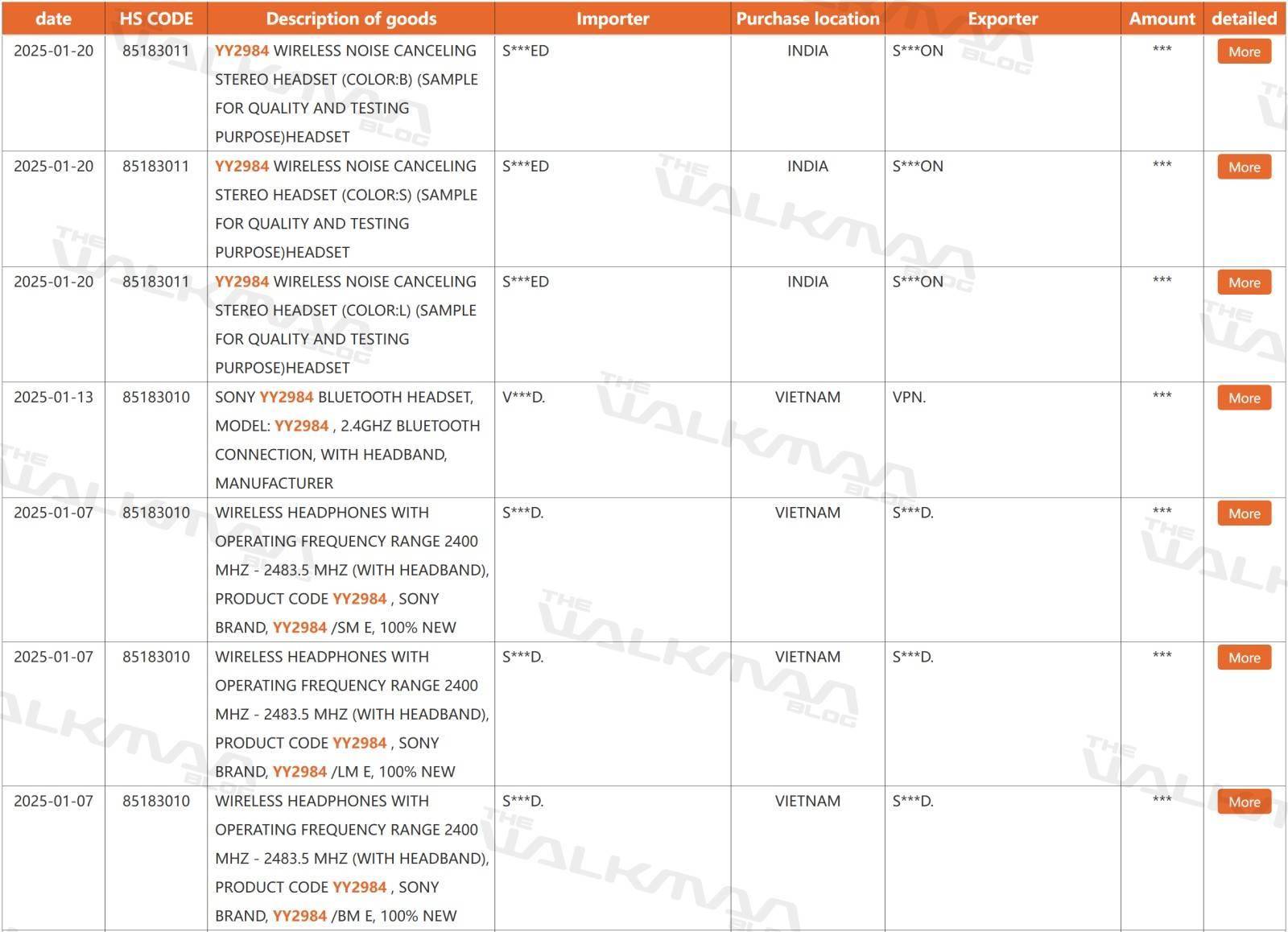Open More details for the /SM E row
This screenshot has height=932, width=1288.
[1244, 513]
